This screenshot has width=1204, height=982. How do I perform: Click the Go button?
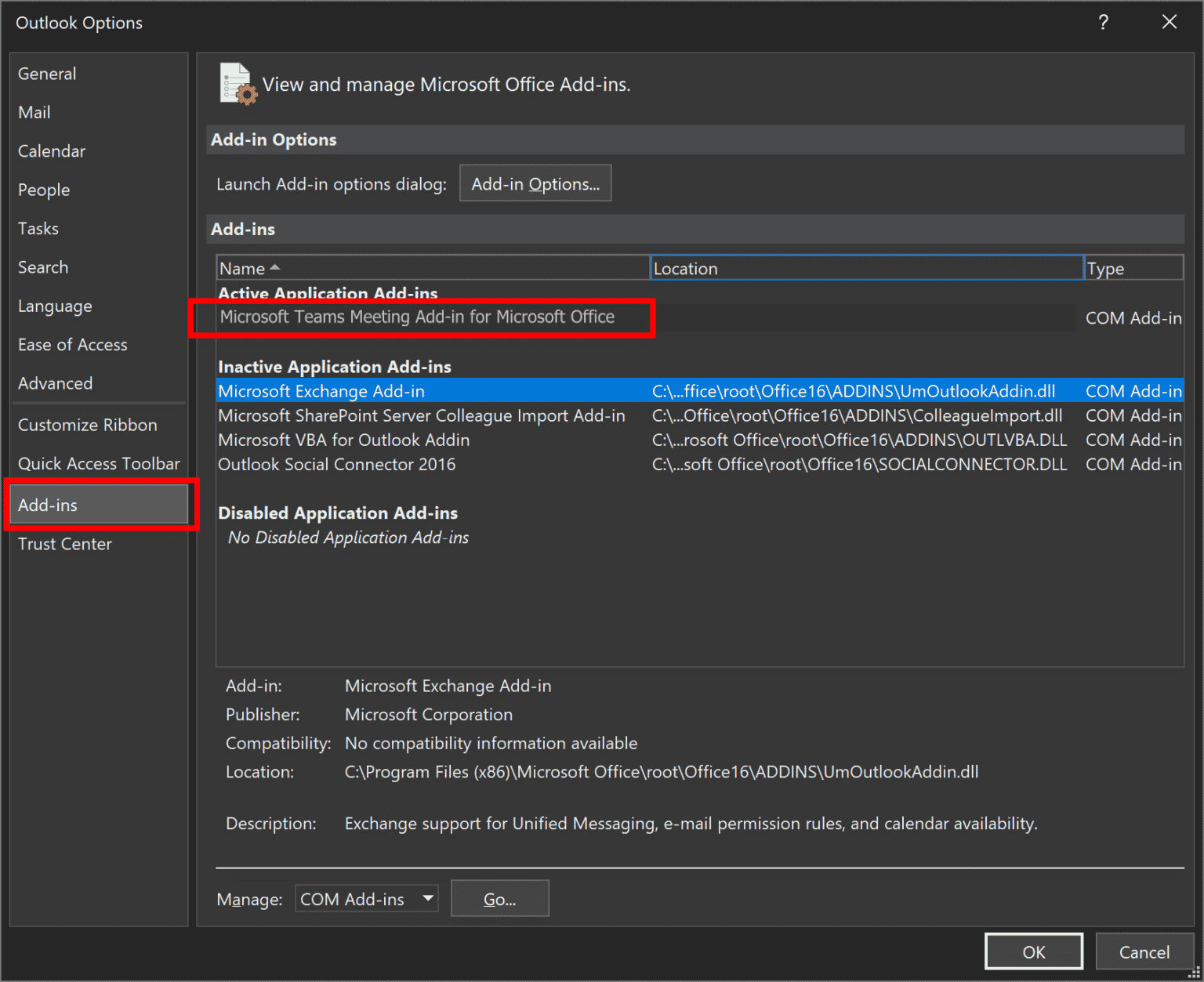pos(499,898)
